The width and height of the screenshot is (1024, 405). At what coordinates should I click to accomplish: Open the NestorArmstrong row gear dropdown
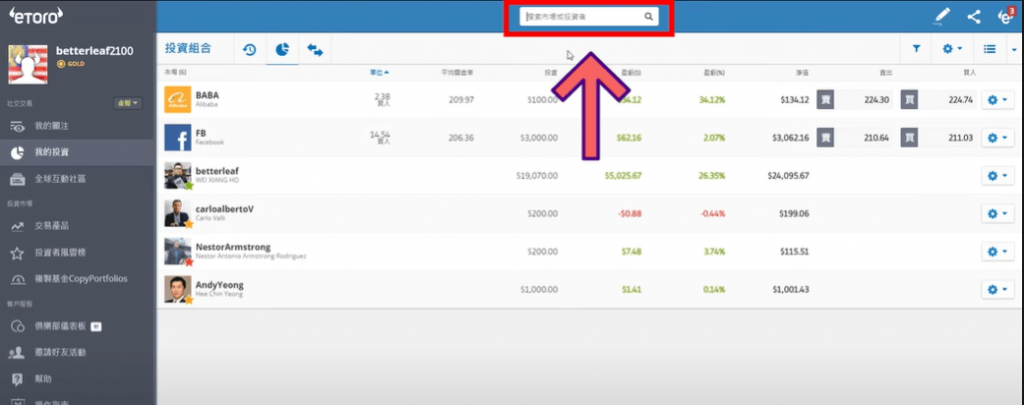[x=999, y=251]
